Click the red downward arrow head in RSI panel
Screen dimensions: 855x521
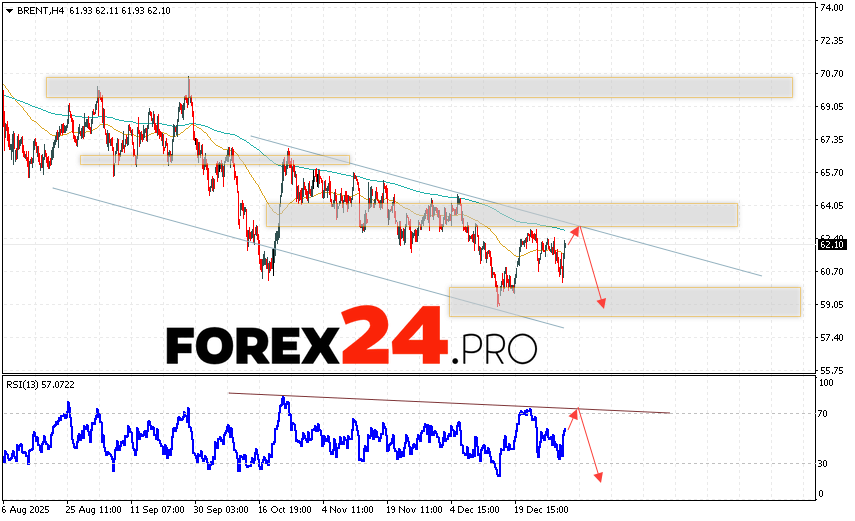coord(600,477)
